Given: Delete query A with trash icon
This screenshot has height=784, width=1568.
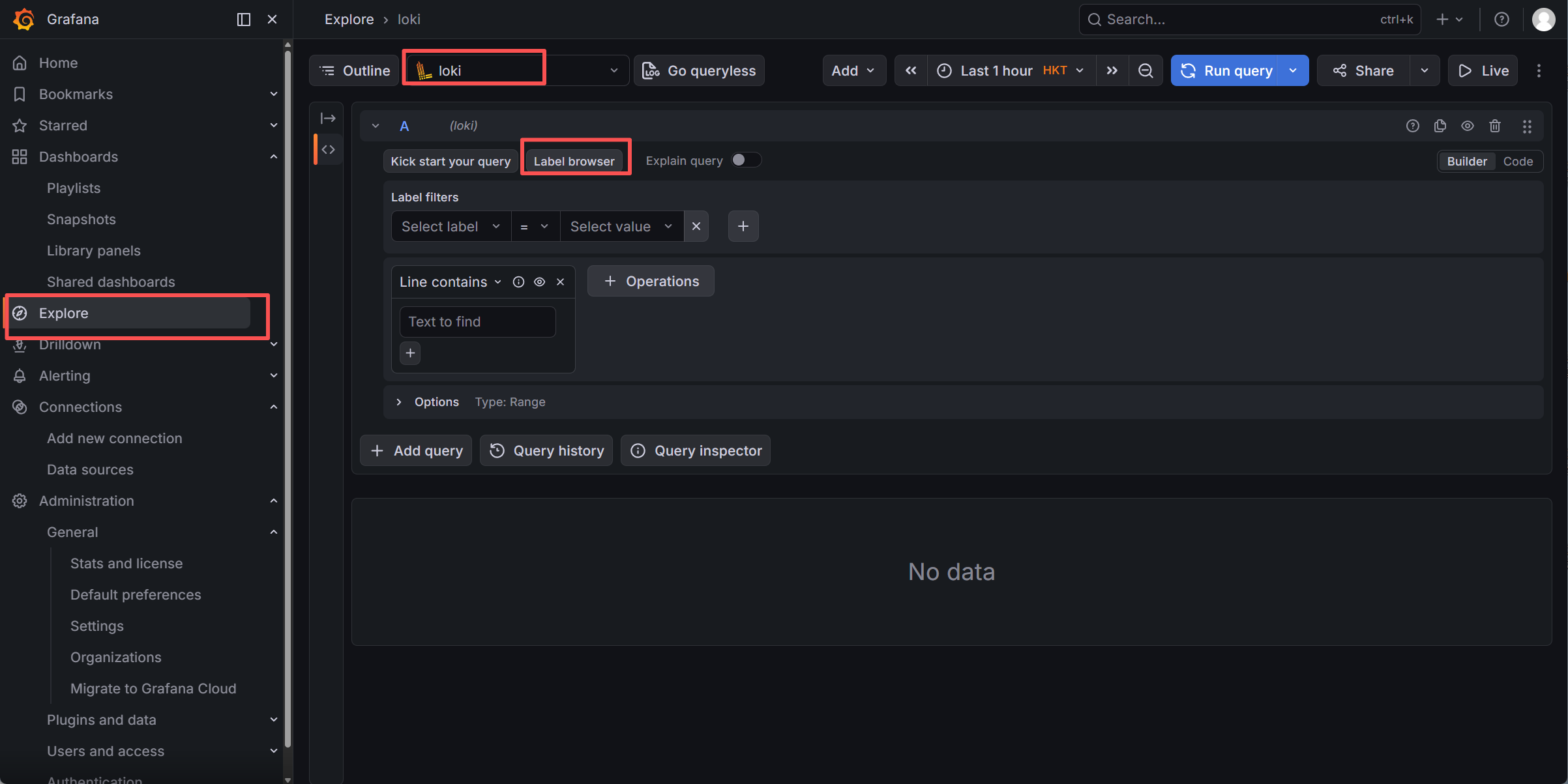Looking at the screenshot, I should click(1495, 126).
